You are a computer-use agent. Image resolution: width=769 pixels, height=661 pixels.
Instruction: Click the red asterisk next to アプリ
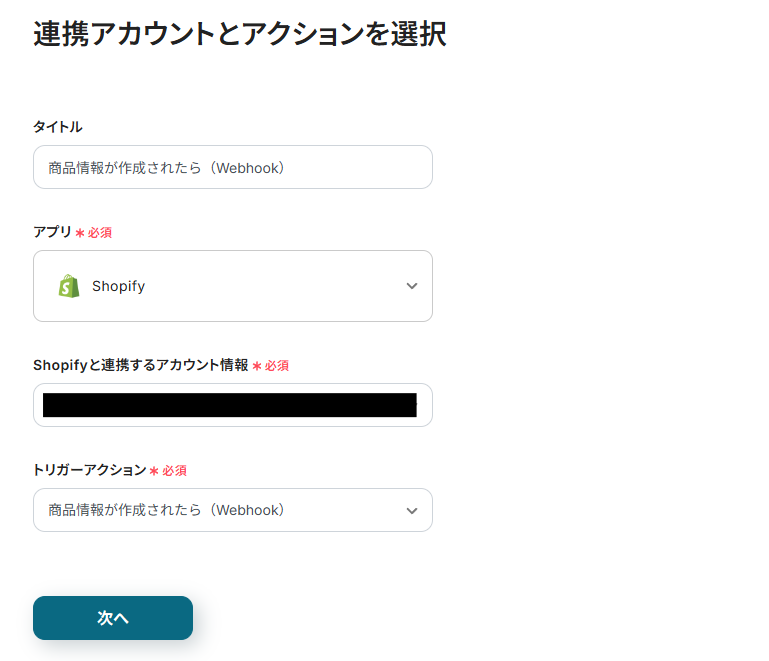point(80,233)
